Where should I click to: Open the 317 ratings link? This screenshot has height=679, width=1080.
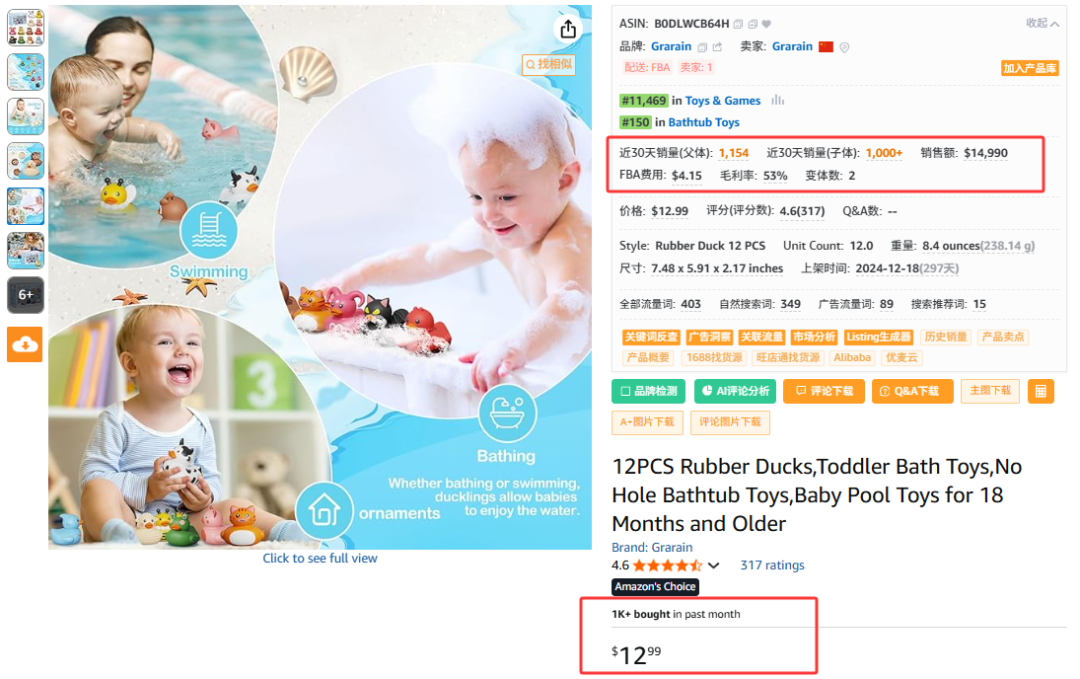pyautogui.click(x=772, y=565)
